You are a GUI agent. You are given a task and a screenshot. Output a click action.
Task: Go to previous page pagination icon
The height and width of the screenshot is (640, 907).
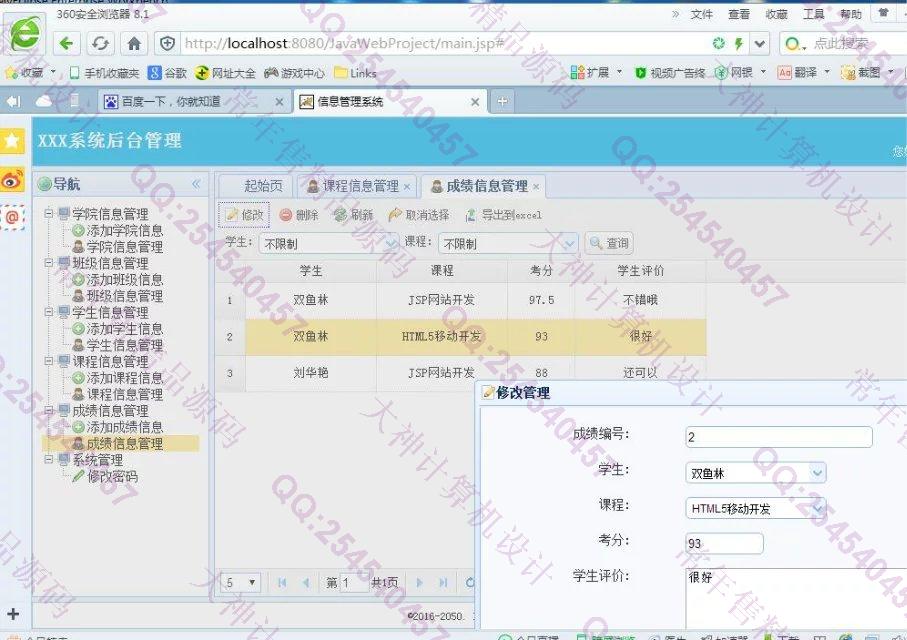pyautogui.click(x=306, y=583)
